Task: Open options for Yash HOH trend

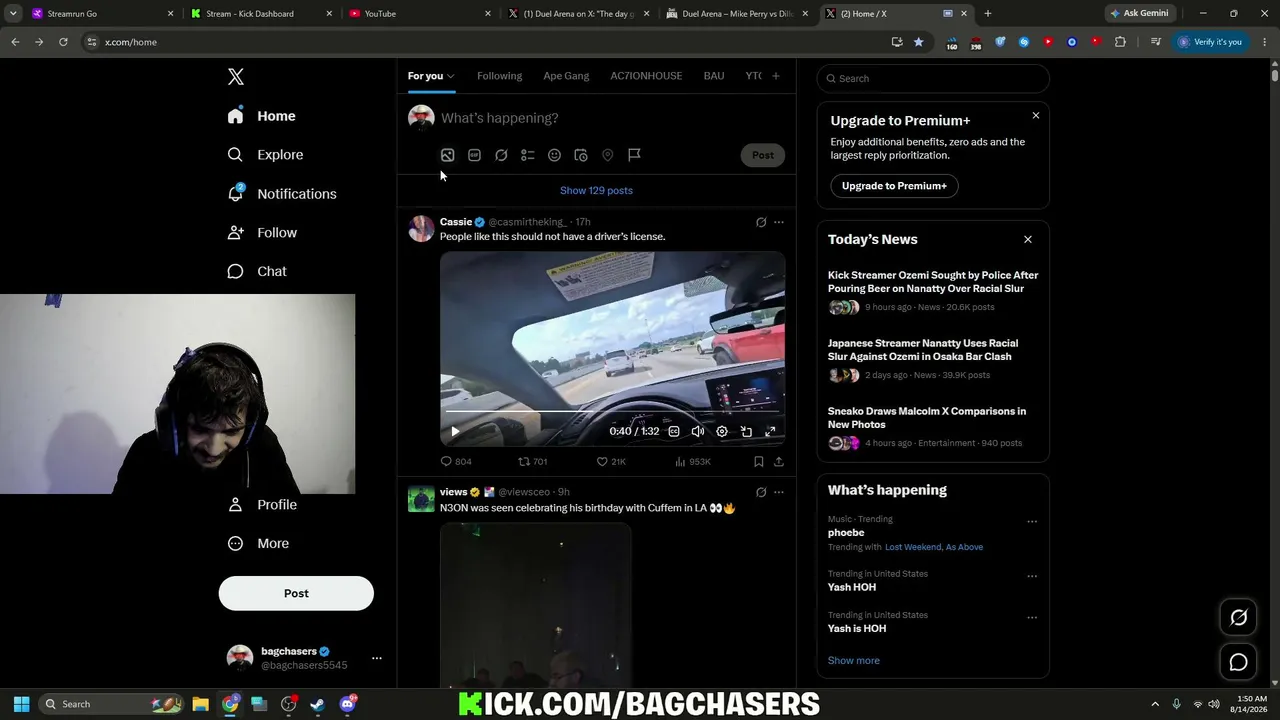Action: click(x=1032, y=576)
